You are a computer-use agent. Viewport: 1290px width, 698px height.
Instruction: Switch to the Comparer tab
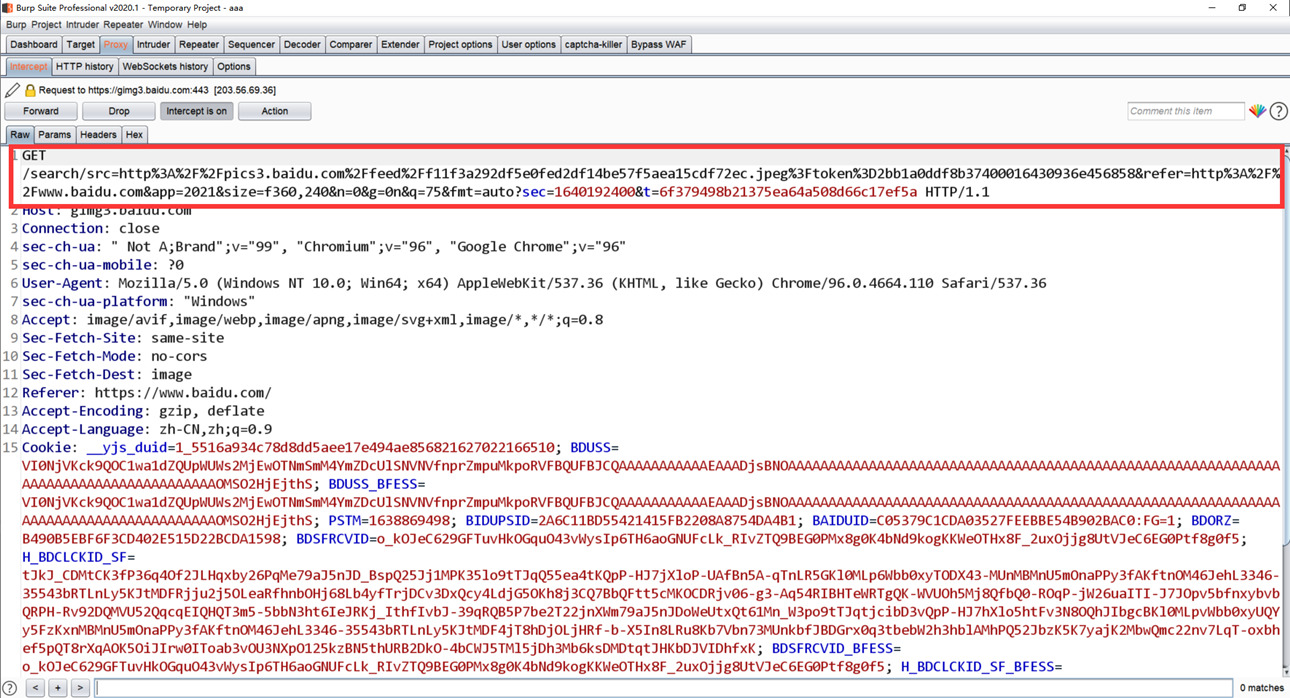[x=351, y=44]
